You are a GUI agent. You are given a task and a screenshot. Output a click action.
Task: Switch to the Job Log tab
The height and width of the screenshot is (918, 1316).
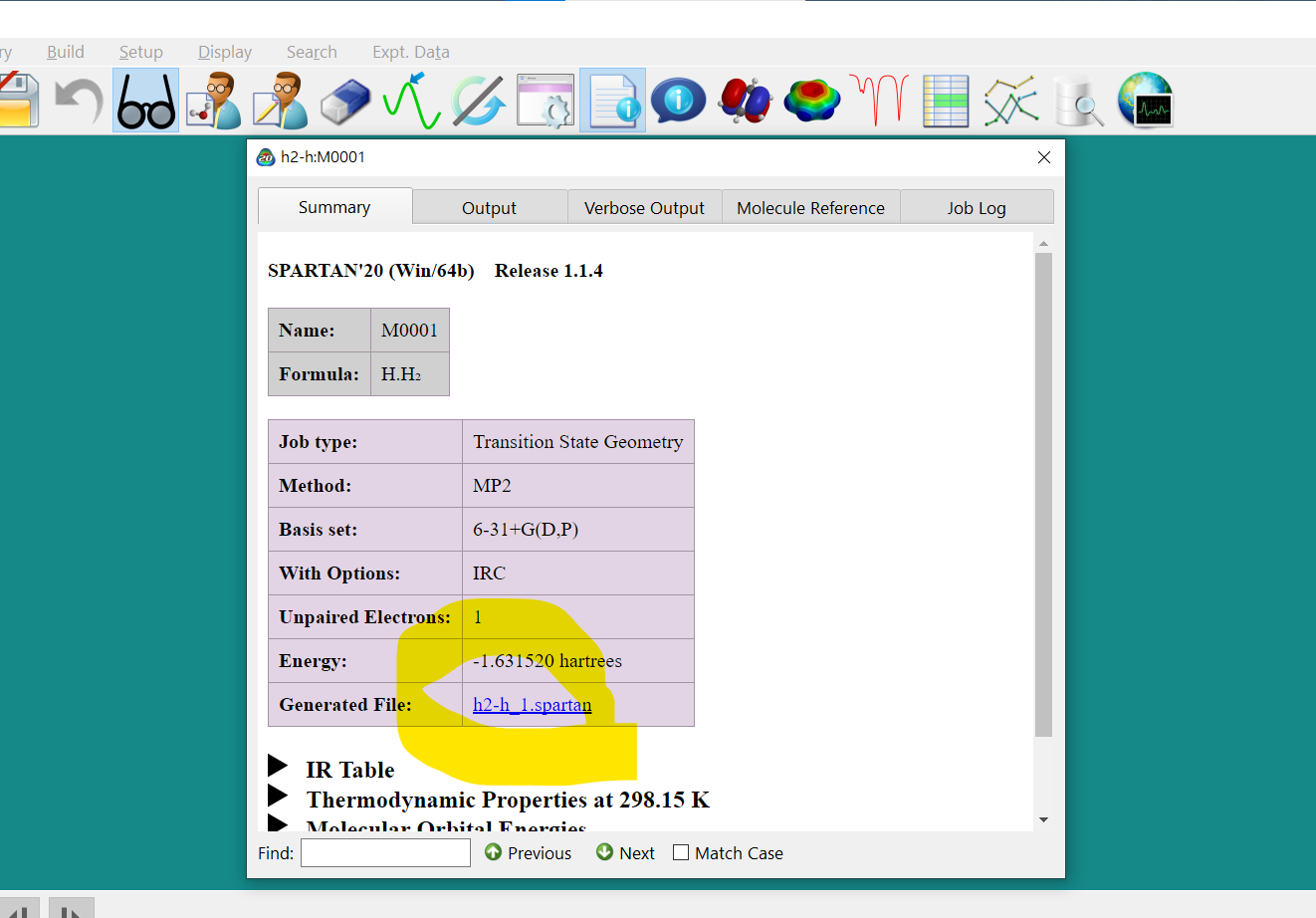click(977, 208)
